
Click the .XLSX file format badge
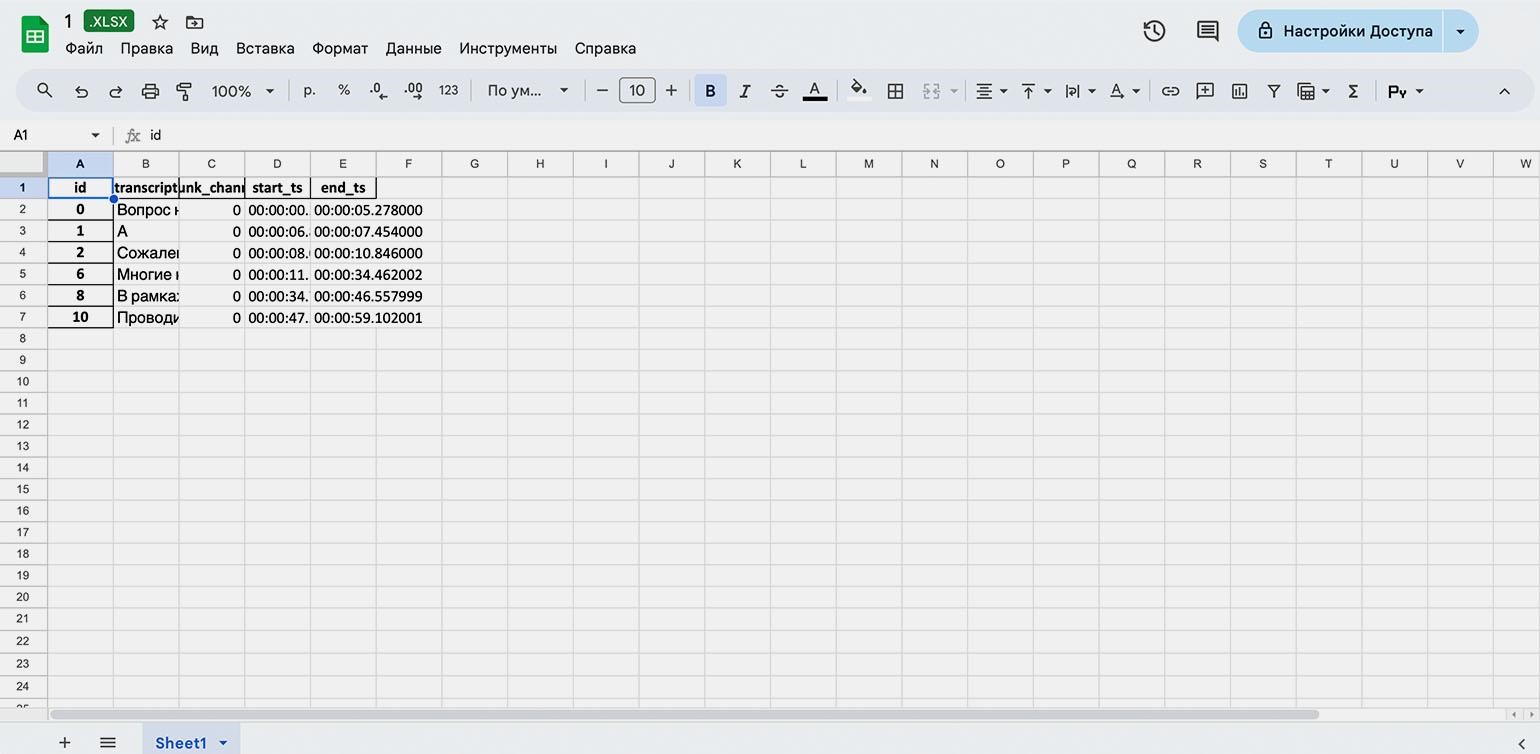click(x=109, y=22)
